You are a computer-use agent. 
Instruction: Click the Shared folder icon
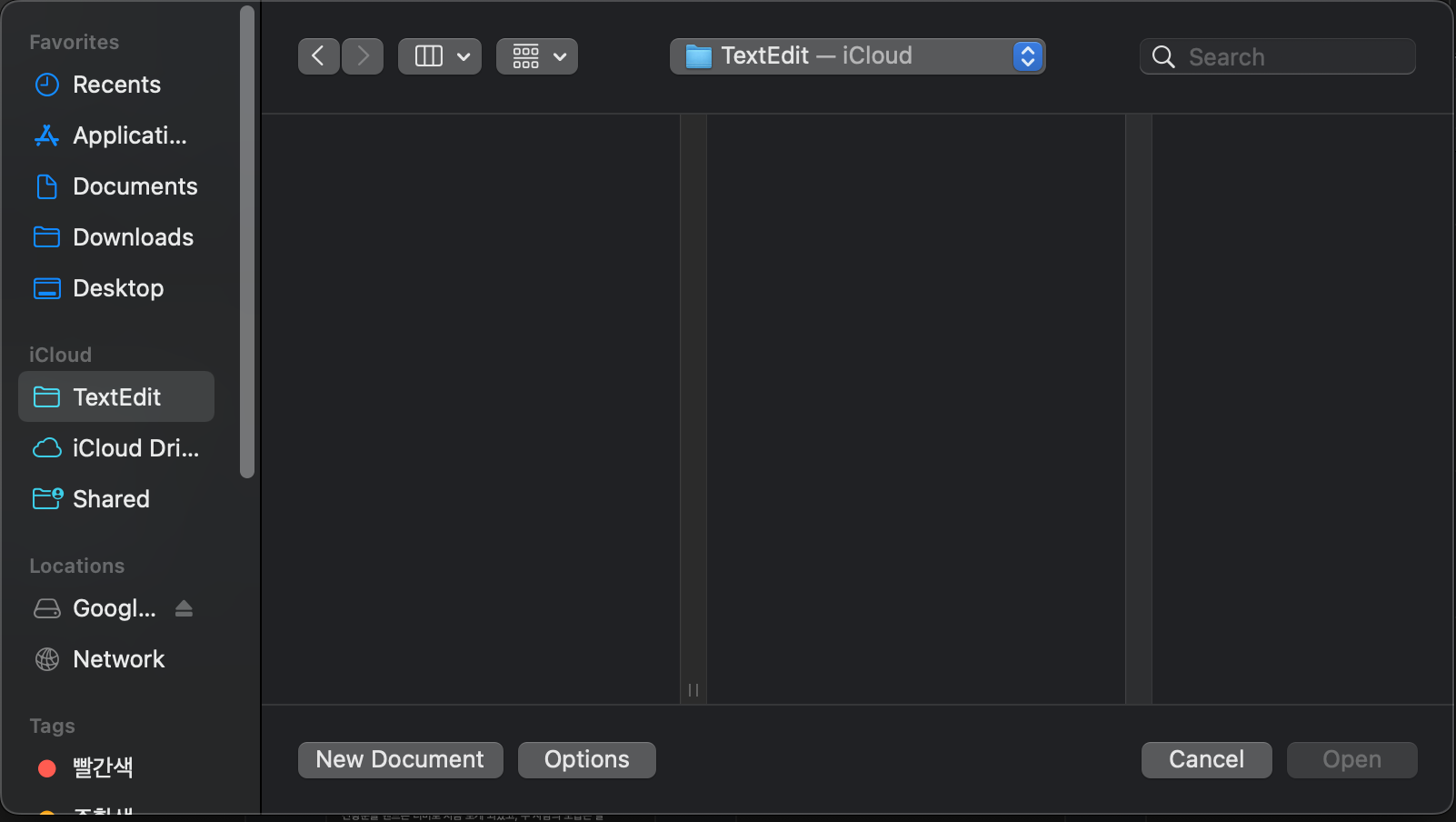tap(47, 498)
